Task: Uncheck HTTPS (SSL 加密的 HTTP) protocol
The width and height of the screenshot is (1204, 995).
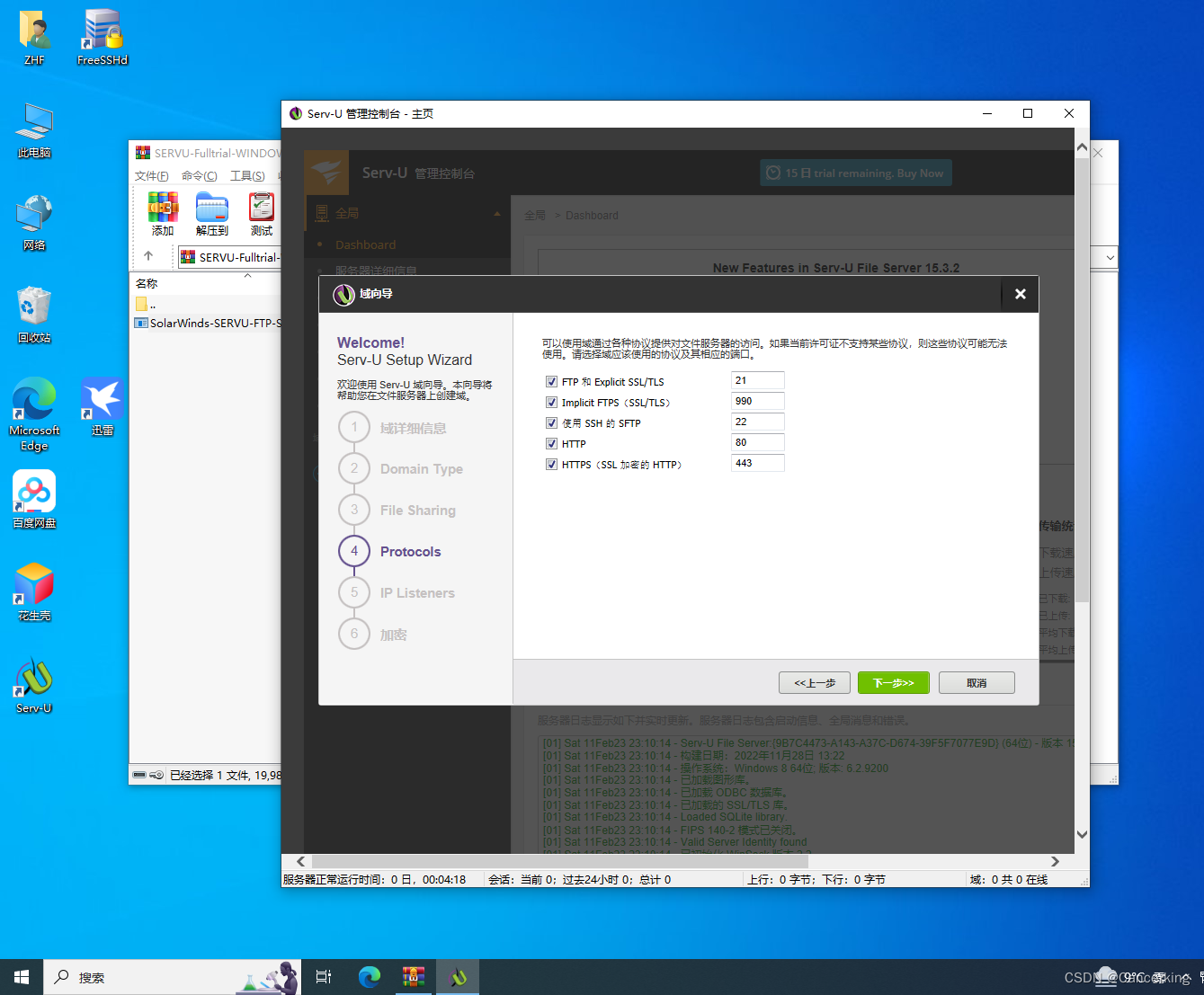Action: [551, 464]
